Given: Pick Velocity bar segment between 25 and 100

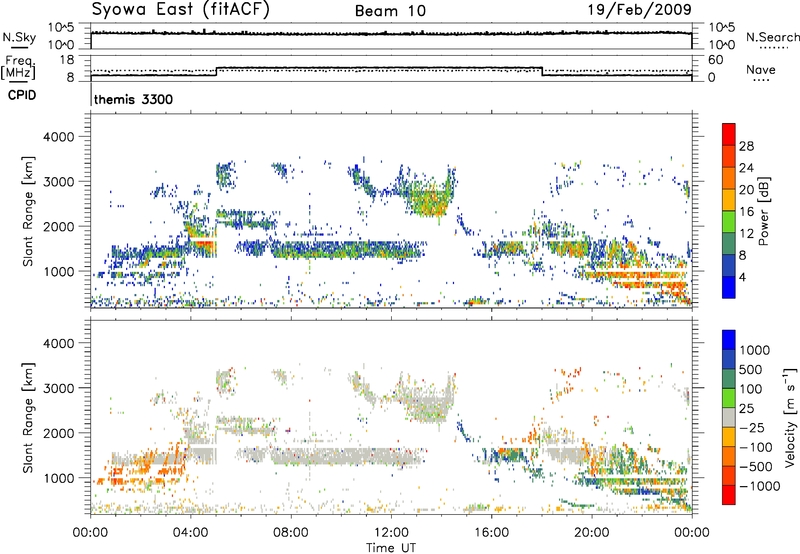Looking at the screenshot, I should tap(729, 398).
